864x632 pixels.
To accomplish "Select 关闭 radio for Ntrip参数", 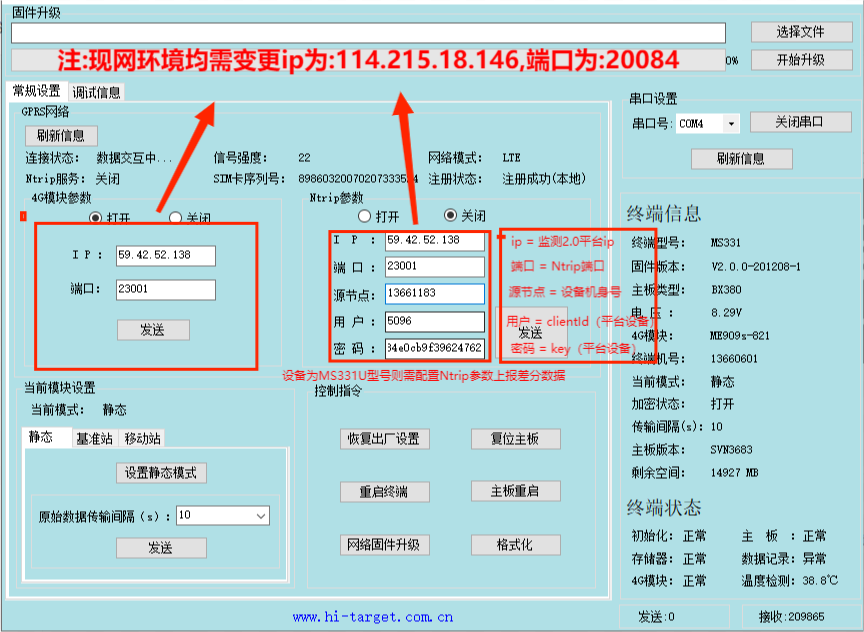I will point(450,215).
